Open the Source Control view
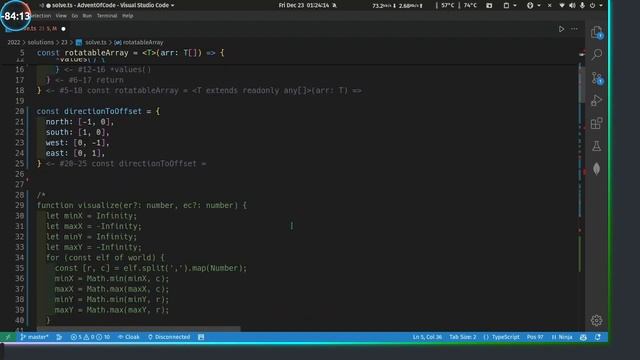 tap(597, 78)
